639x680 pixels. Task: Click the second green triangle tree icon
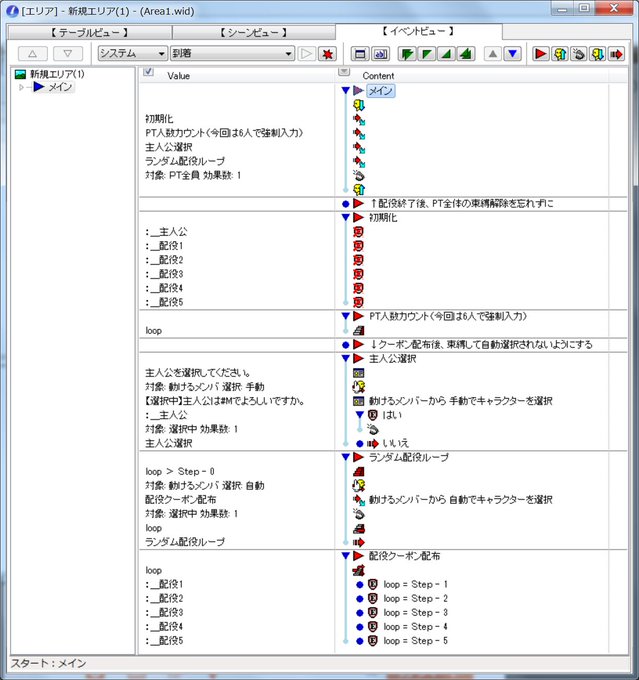coord(427,54)
